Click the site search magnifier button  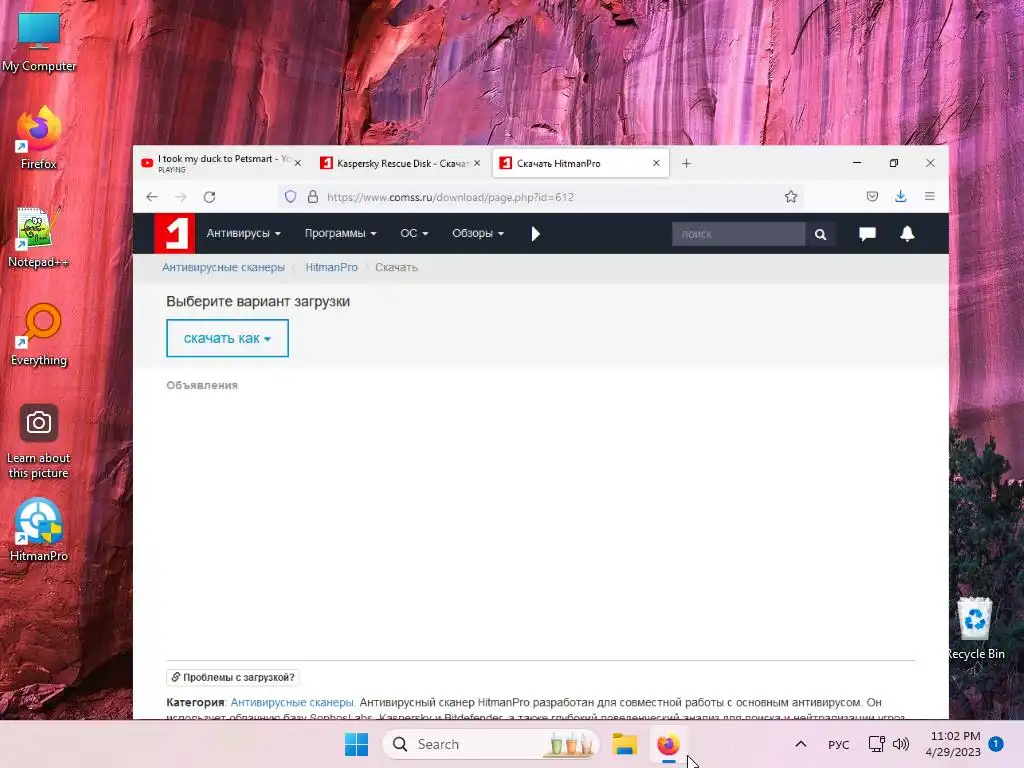tap(820, 234)
